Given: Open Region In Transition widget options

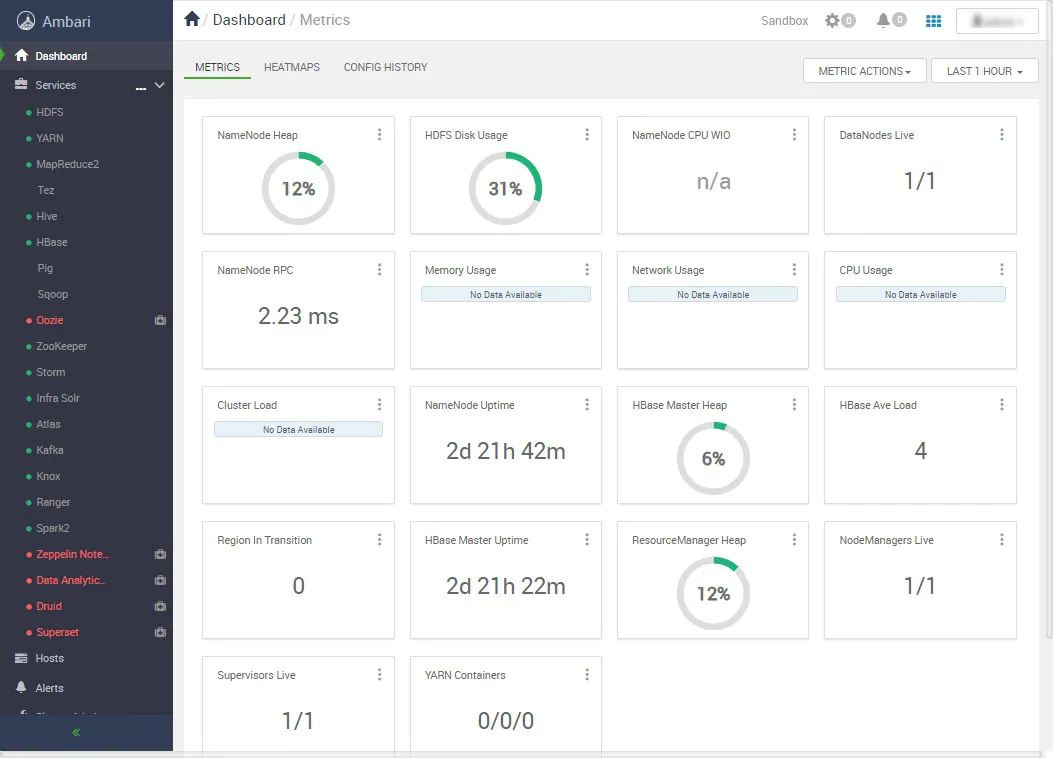Looking at the screenshot, I should 379,539.
